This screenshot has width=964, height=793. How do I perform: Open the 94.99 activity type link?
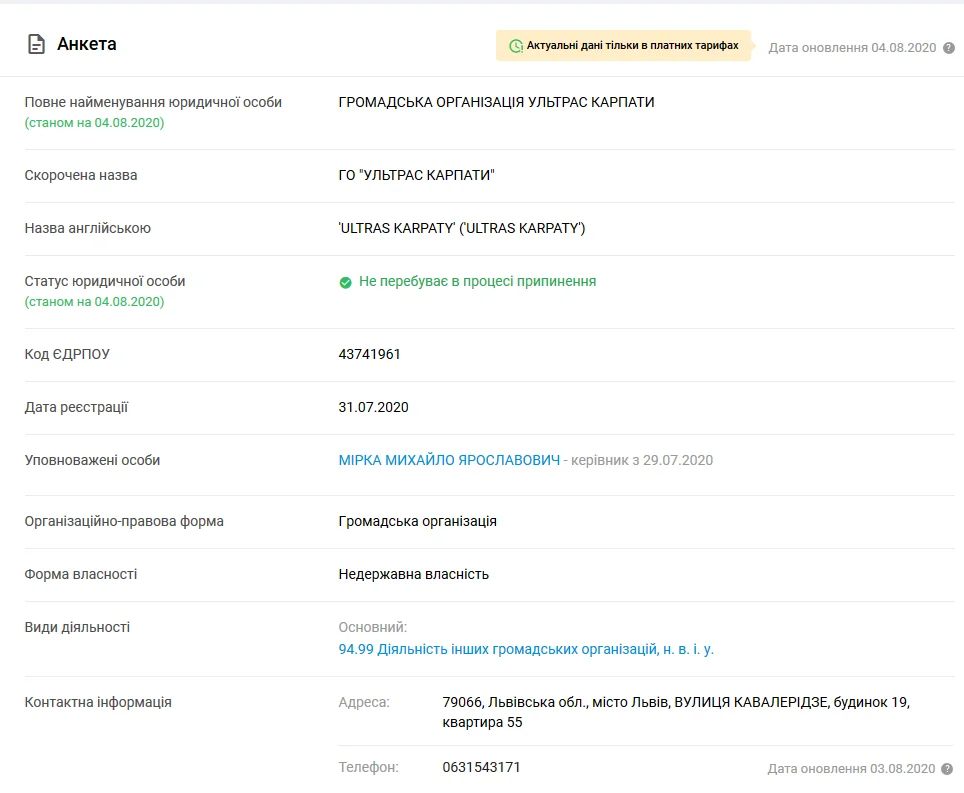click(x=526, y=649)
